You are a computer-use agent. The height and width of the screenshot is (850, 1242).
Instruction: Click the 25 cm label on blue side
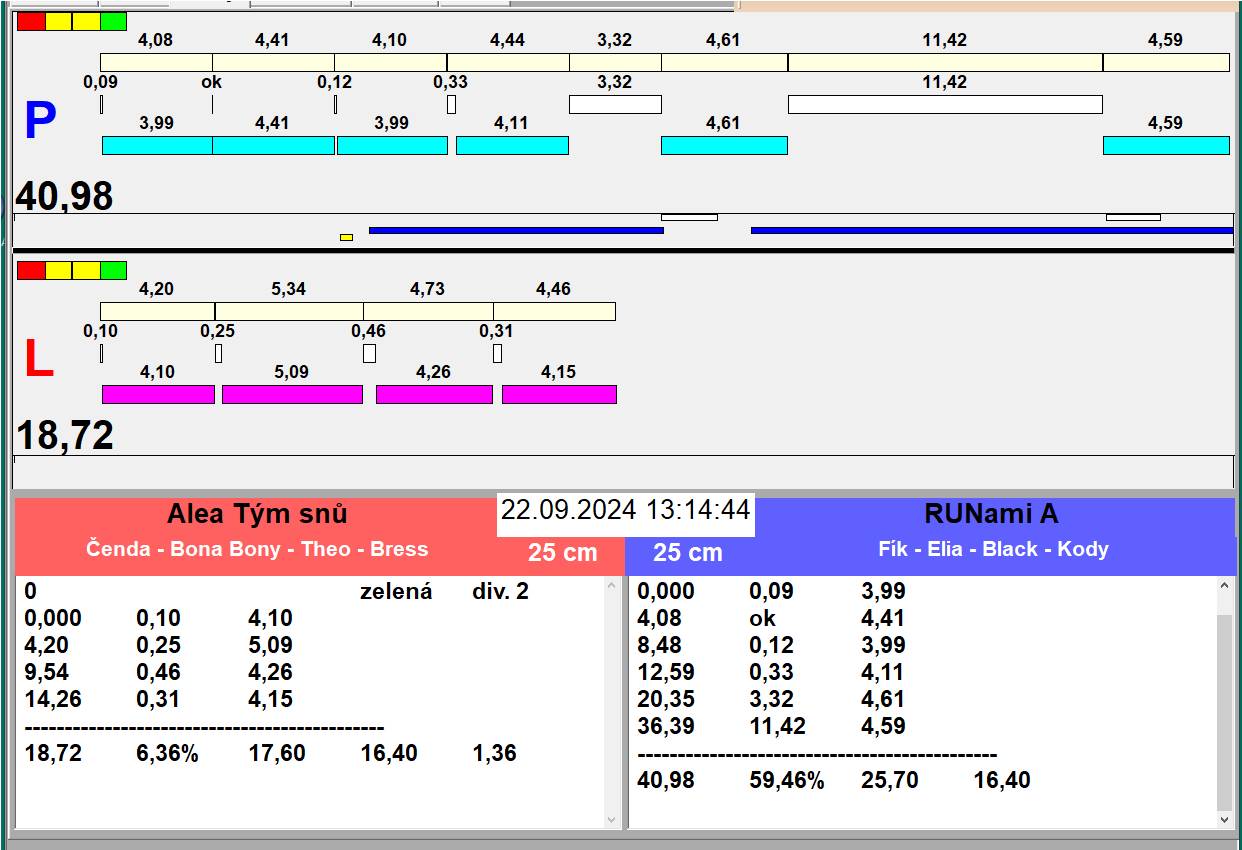pyautogui.click(x=687, y=553)
